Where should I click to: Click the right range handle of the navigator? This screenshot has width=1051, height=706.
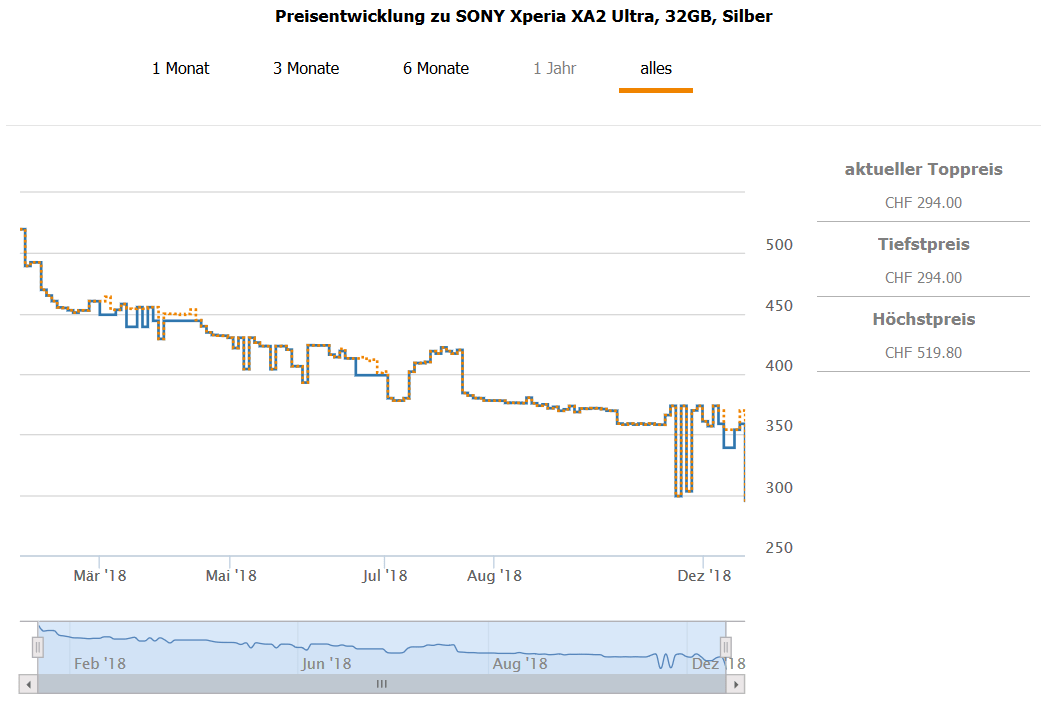point(726,647)
